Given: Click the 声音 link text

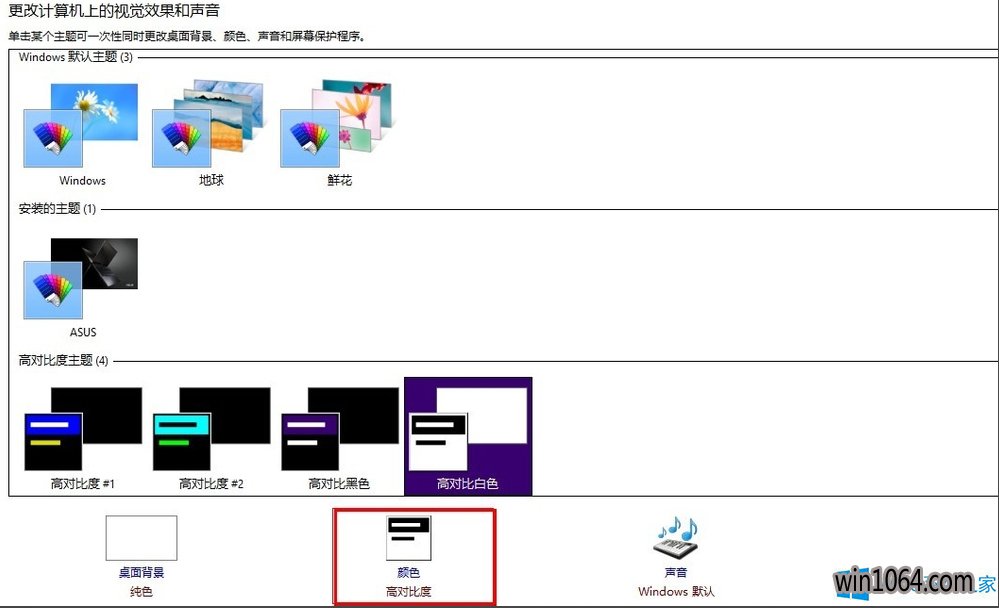Looking at the screenshot, I should (676, 572).
